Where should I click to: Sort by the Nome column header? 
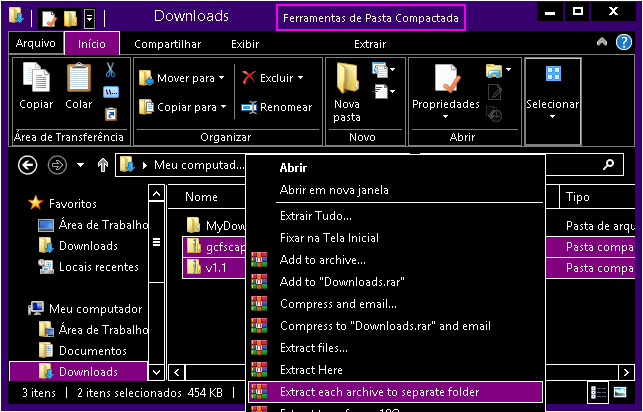pos(201,197)
